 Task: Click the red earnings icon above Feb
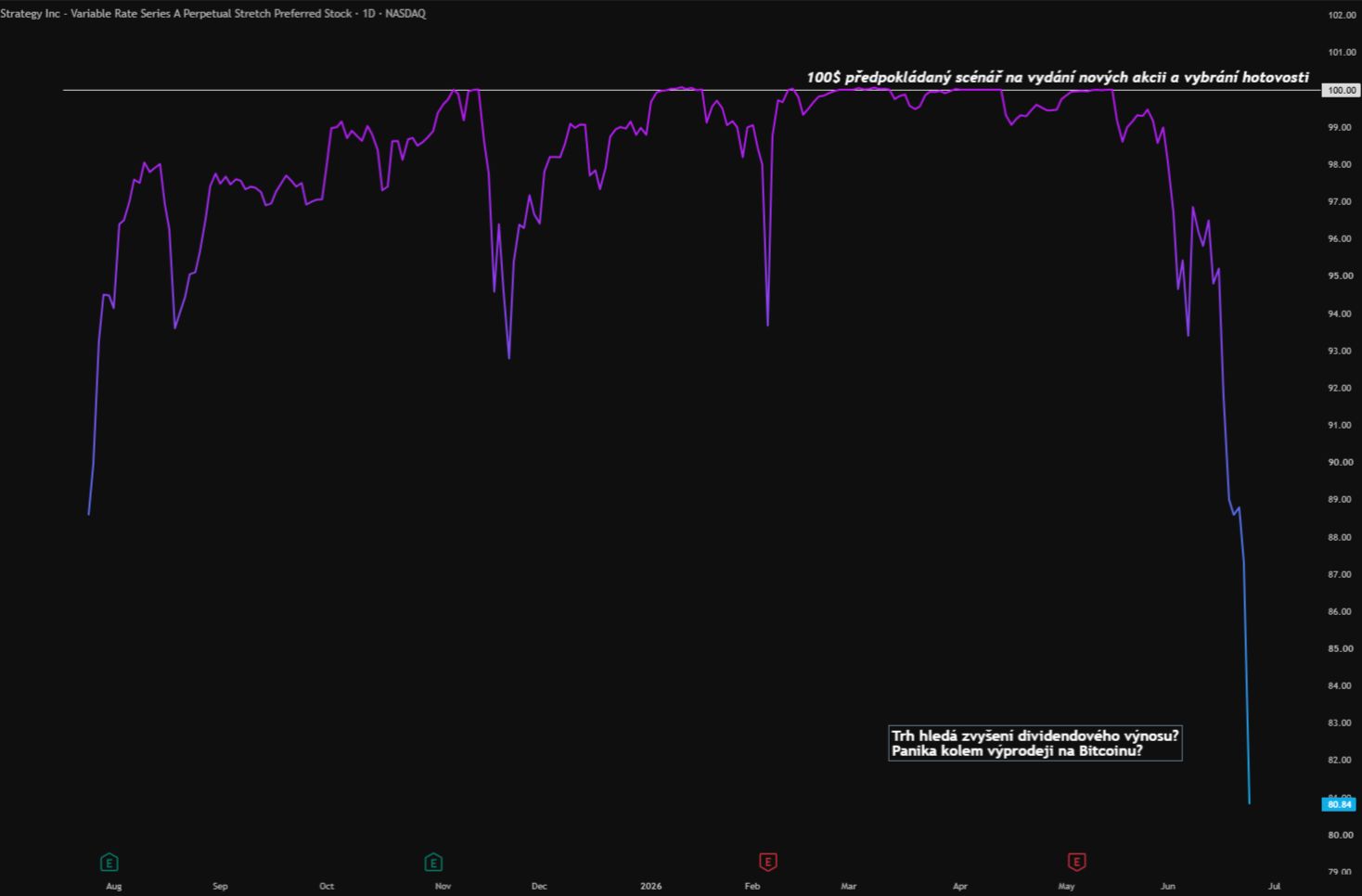point(767,863)
